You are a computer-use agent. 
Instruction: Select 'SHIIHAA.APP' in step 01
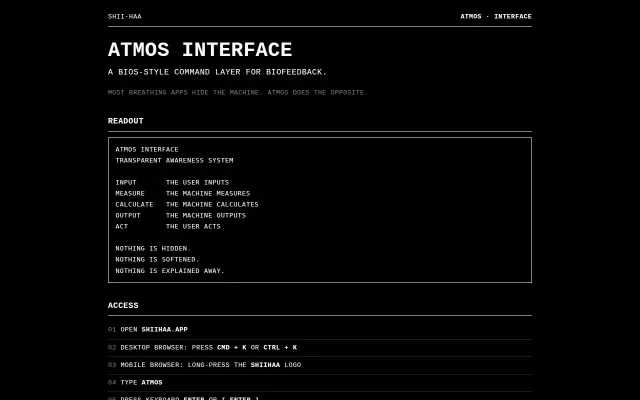tap(164, 330)
